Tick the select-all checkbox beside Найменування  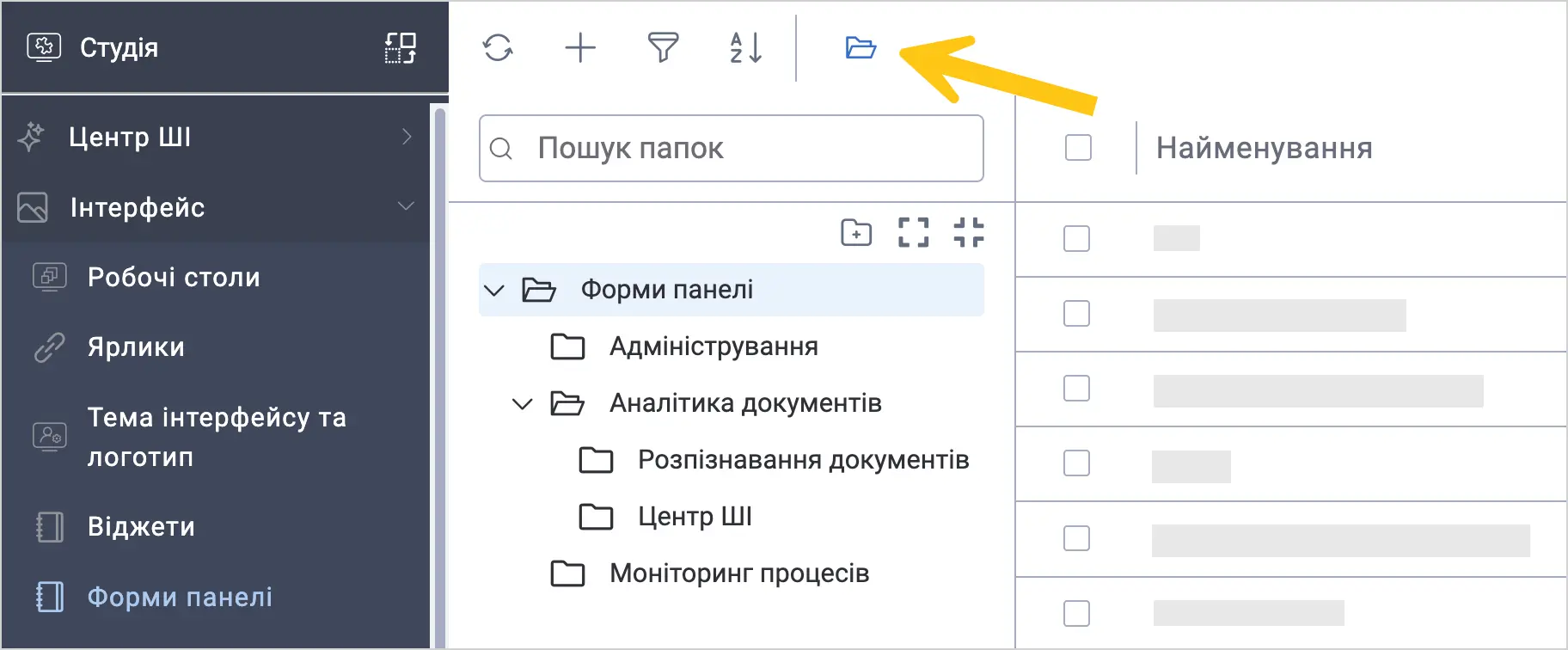tap(1078, 148)
